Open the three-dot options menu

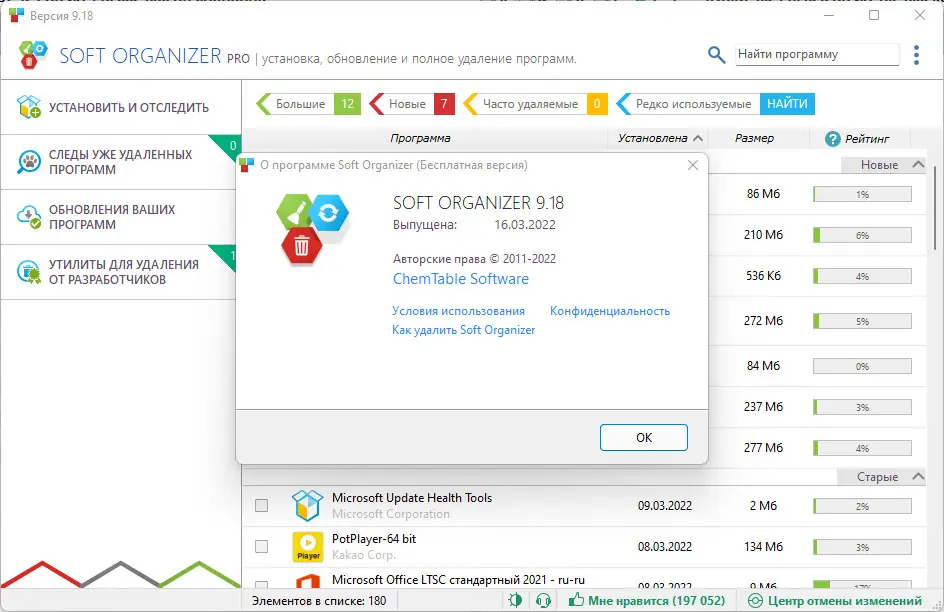916,55
